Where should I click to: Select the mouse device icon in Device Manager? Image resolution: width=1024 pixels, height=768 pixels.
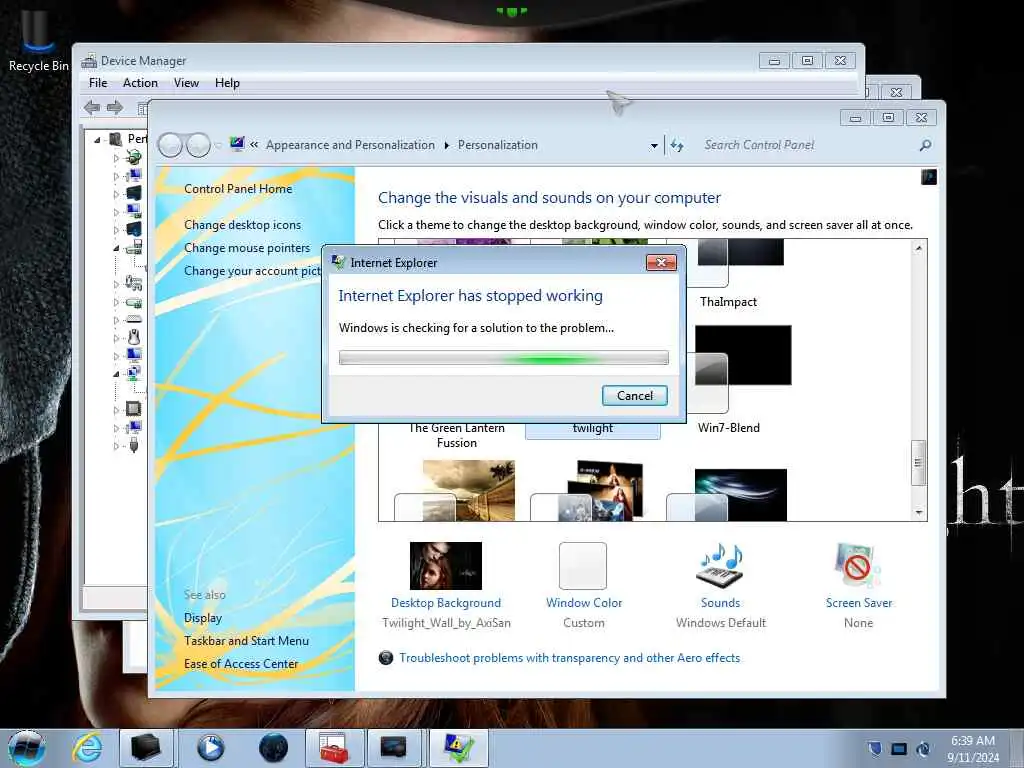[x=134, y=337]
